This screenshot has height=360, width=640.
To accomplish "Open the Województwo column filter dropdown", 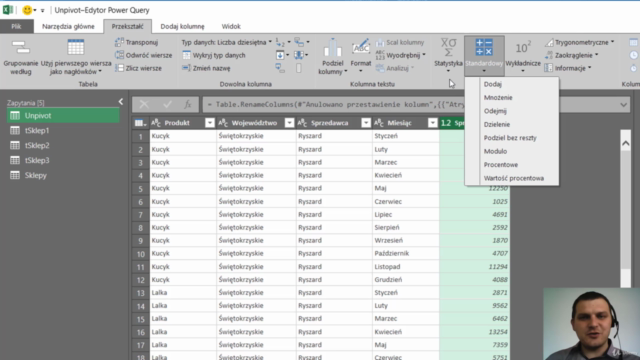I will point(289,123).
